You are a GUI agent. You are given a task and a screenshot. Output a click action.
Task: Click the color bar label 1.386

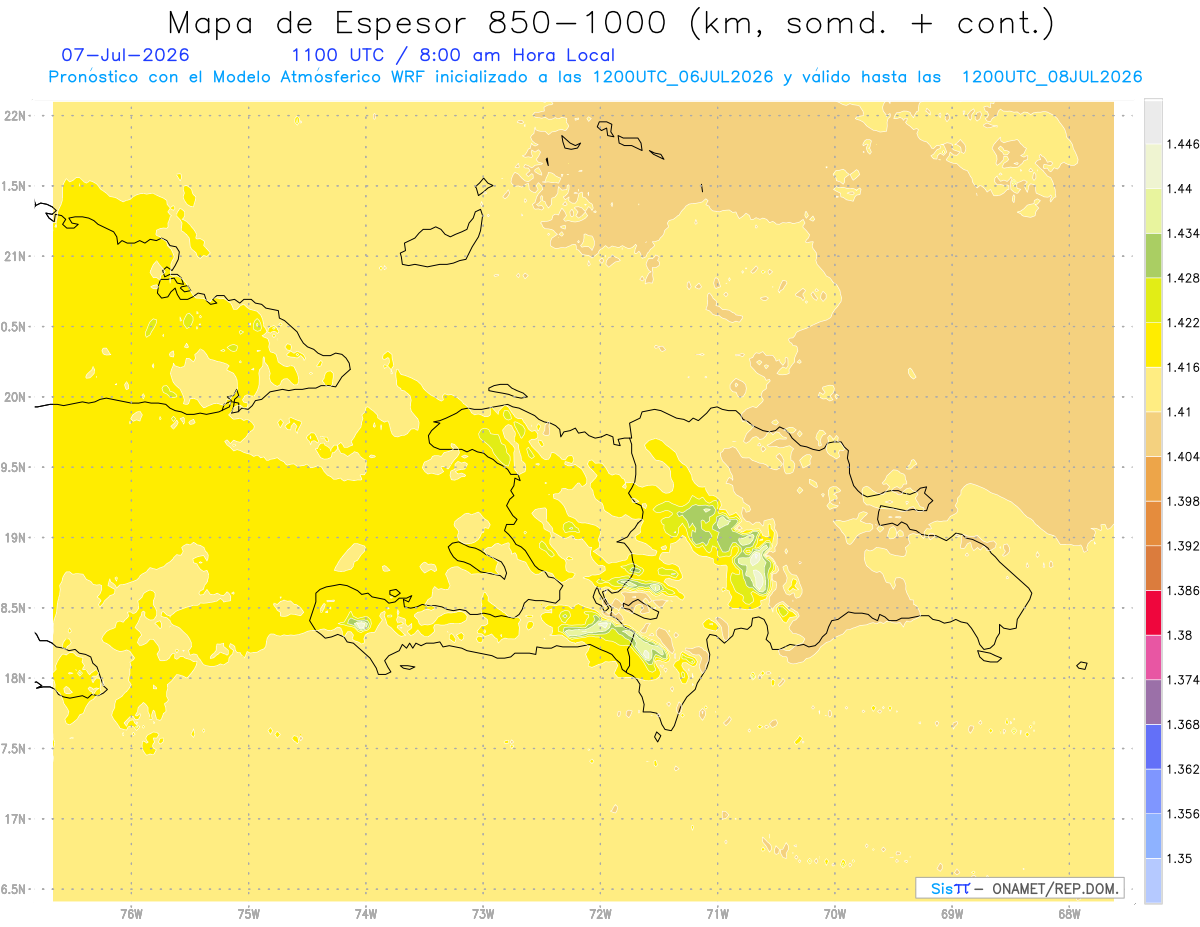(1183, 590)
